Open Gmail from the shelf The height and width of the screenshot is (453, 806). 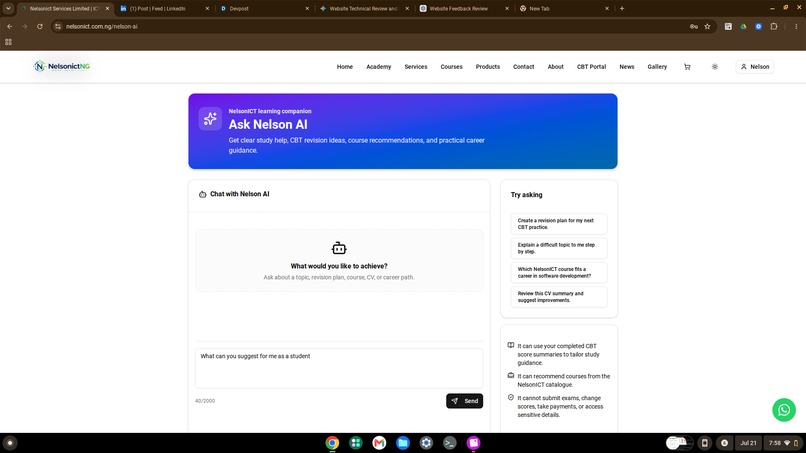[379, 443]
